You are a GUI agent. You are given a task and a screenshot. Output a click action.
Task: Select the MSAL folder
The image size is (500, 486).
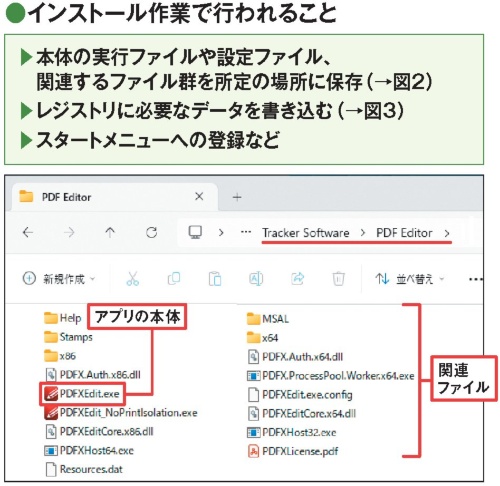point(268,319)
